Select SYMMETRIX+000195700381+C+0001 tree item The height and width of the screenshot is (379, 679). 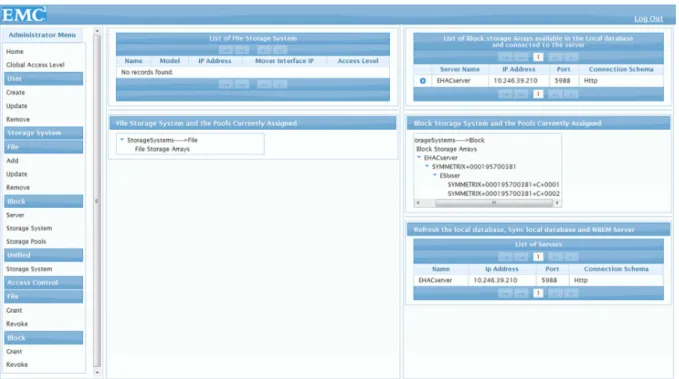pos(503,185)
